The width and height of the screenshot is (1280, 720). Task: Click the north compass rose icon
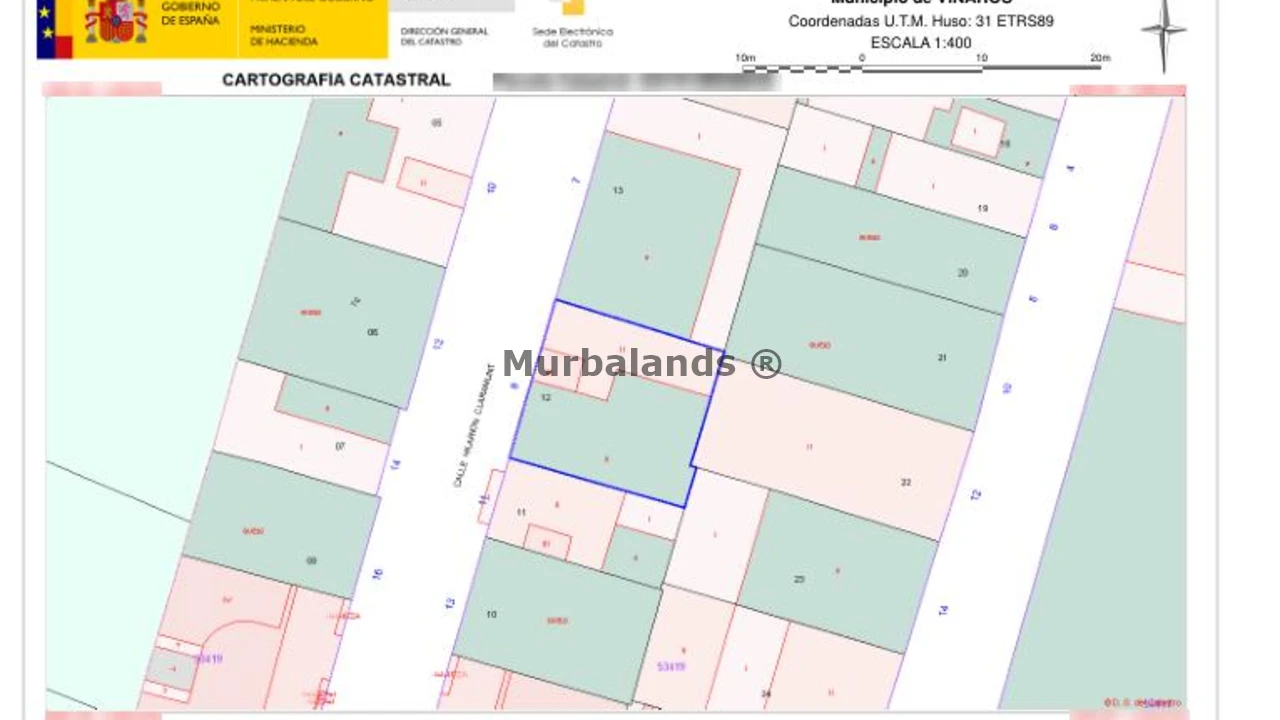pos(1163,32)
